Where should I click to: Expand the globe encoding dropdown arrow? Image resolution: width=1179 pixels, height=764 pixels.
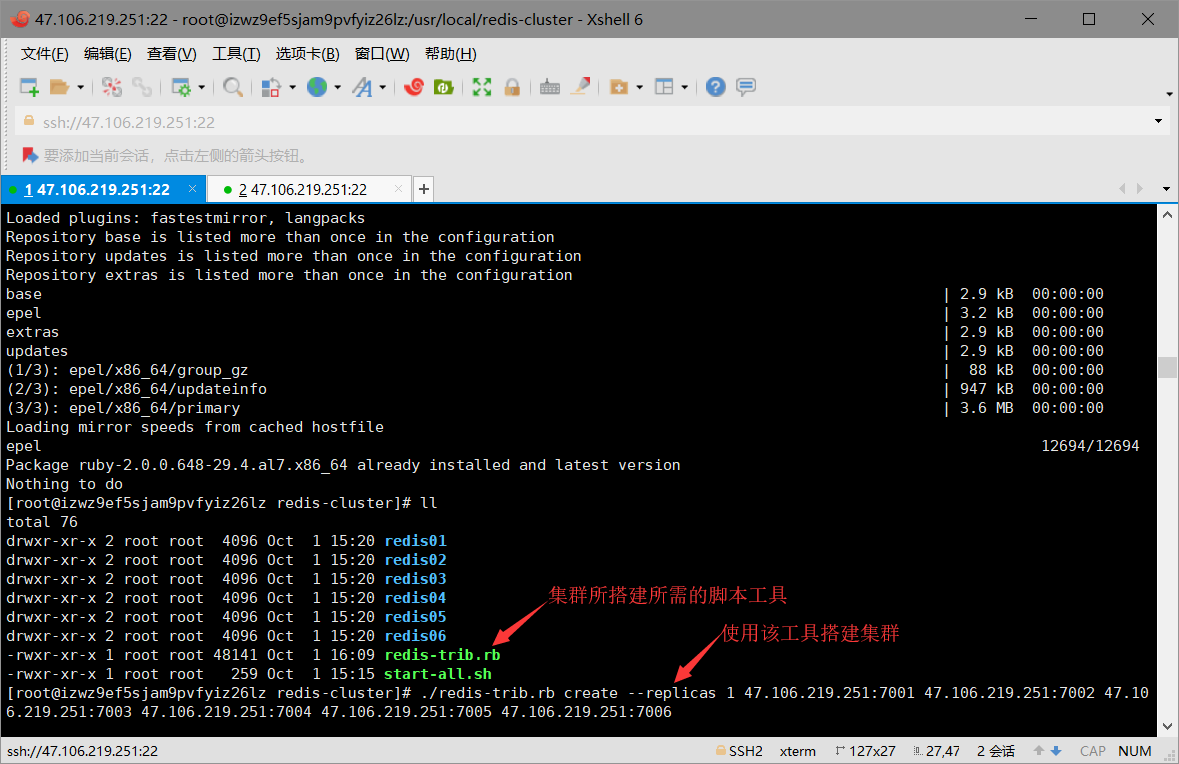pyautogui.click(x=338, y=88)
